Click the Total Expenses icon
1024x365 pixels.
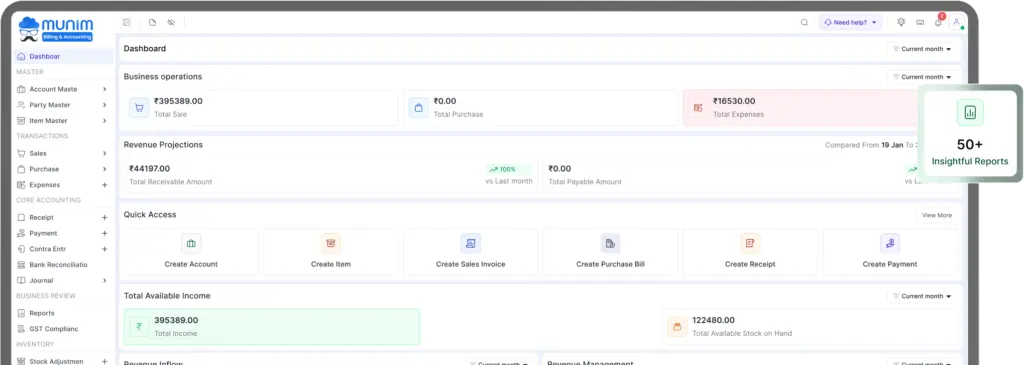(x=698, y=108)
